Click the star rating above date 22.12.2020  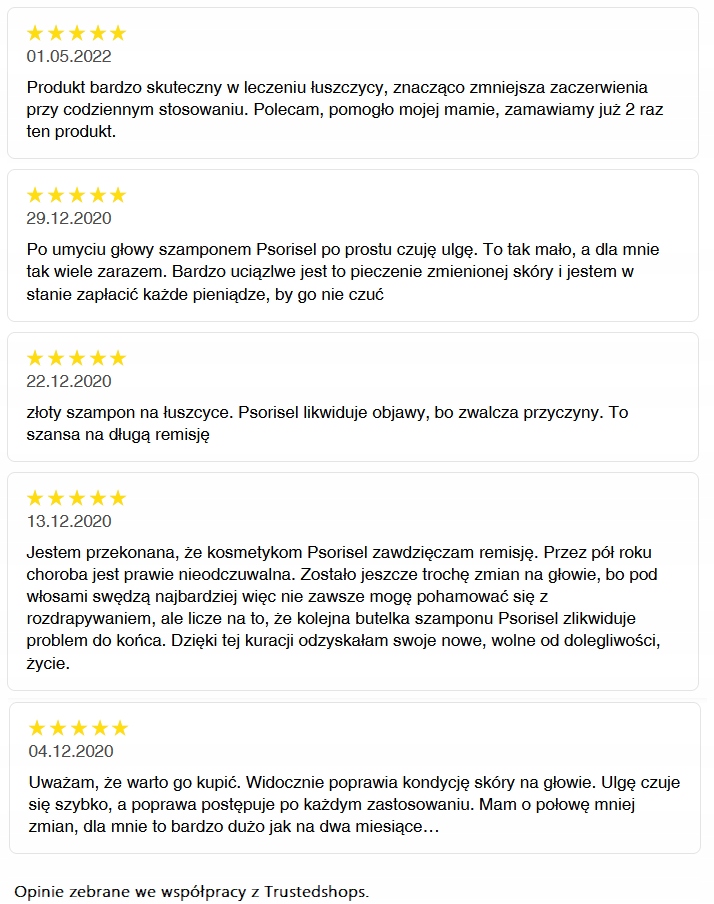[x=76, y=358]
